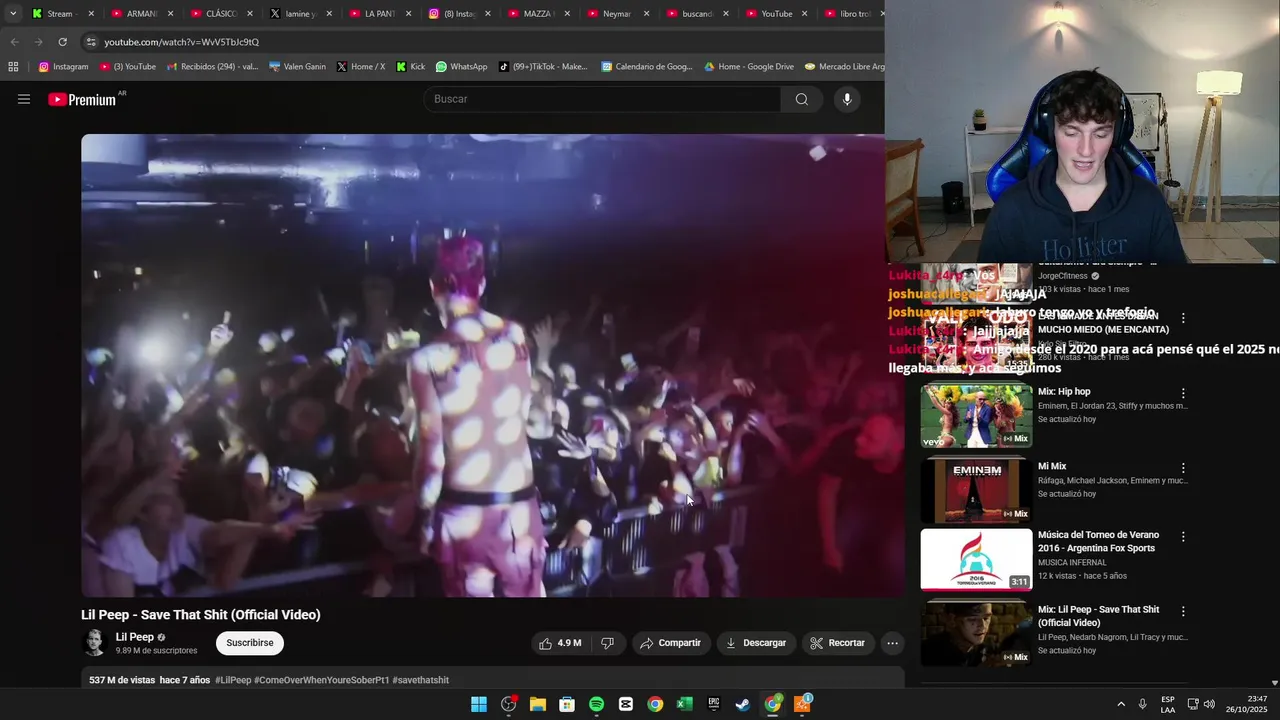
Task: Click the Compartir share button
Action: [x=670, y=643]
